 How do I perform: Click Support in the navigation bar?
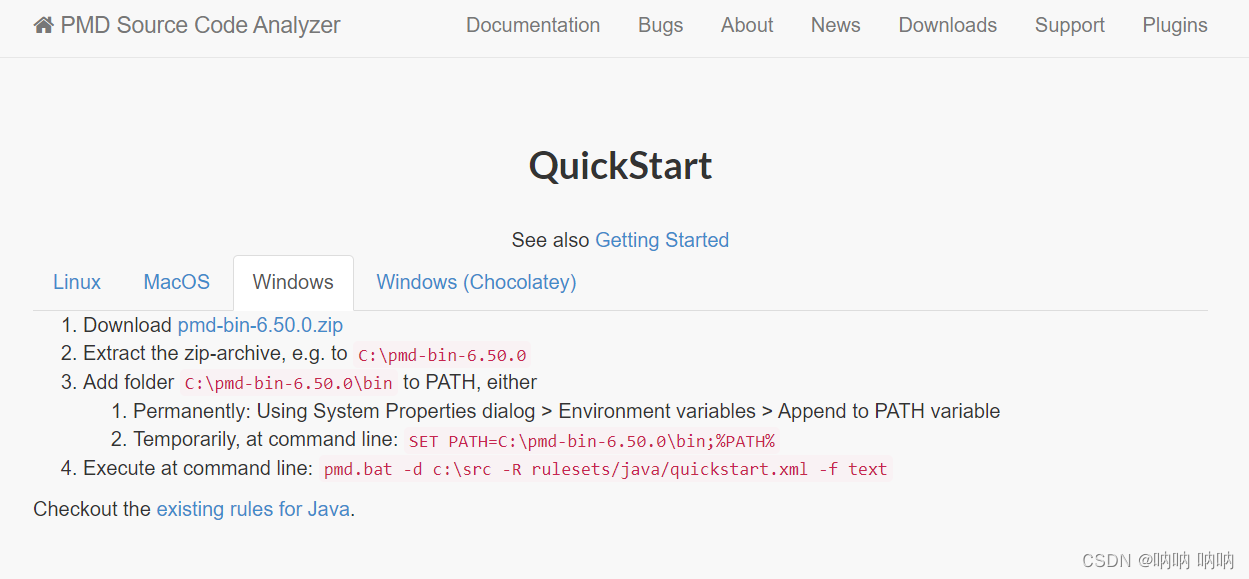[1070, 25]
